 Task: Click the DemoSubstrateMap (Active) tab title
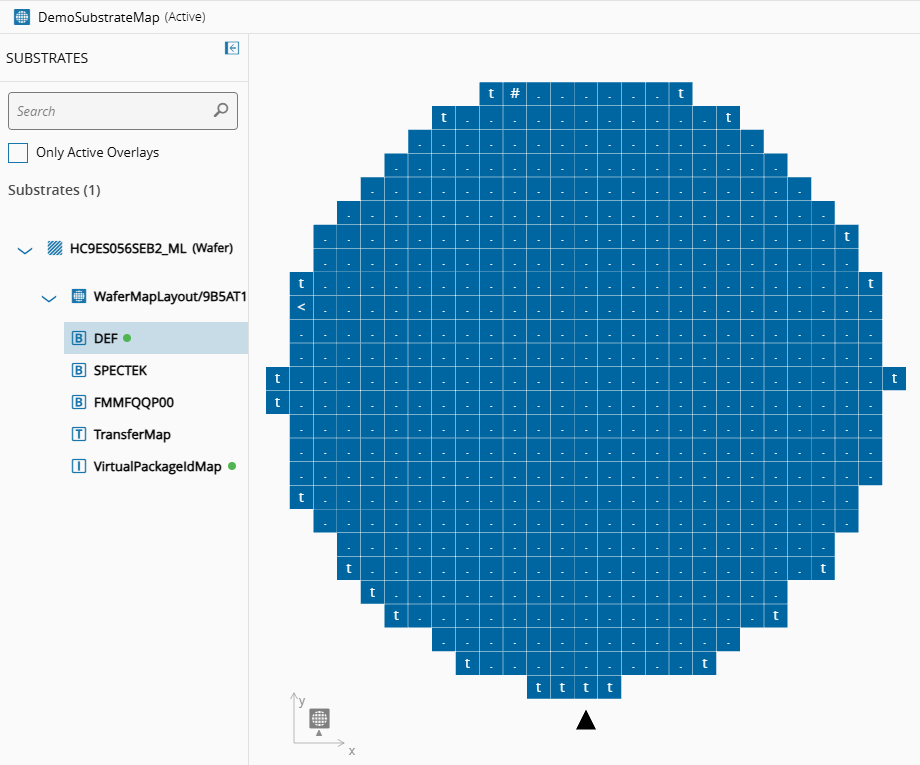pyautogui.click(x=121, y=17)
